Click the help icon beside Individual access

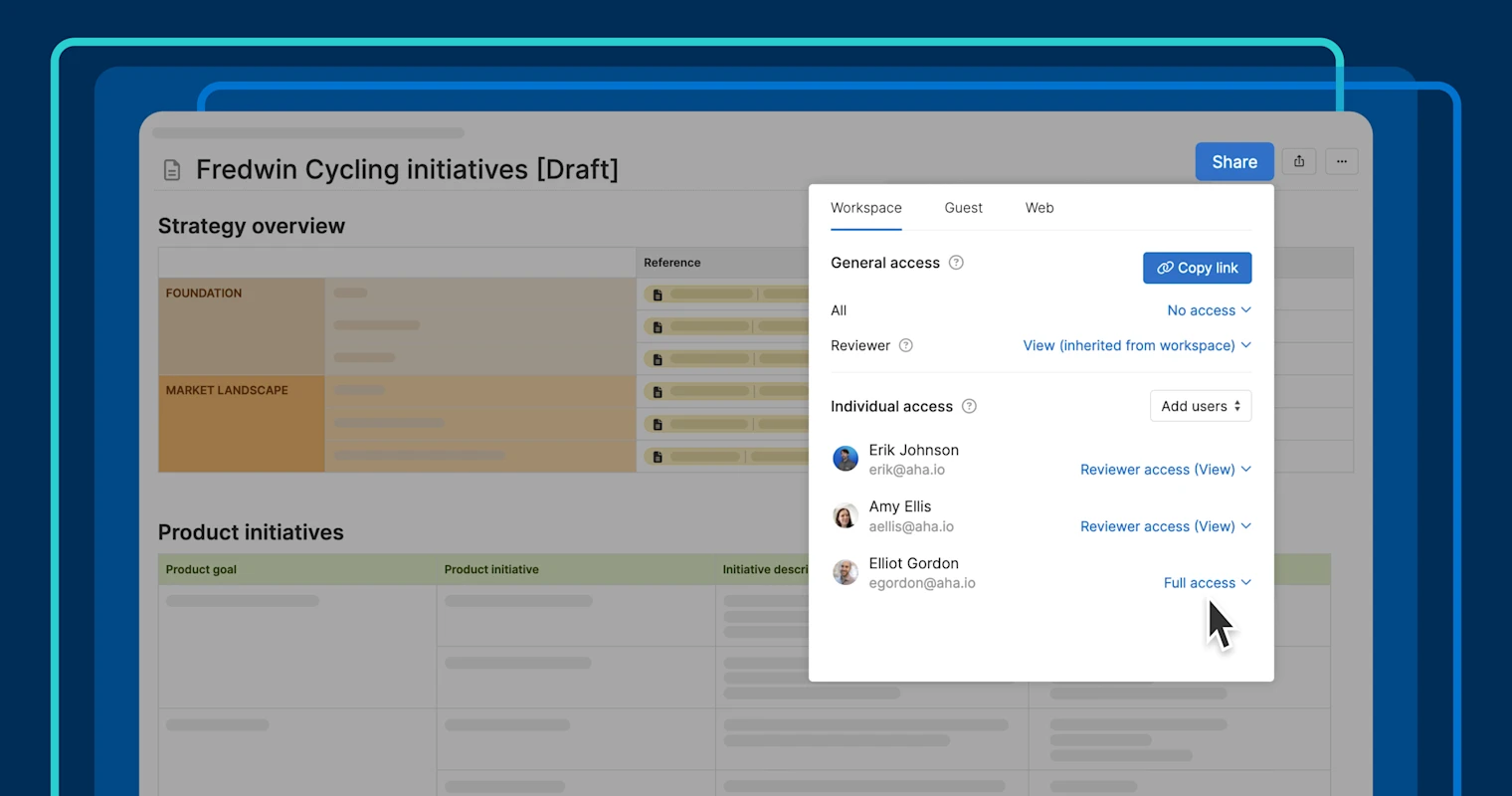tap(969, 406)
